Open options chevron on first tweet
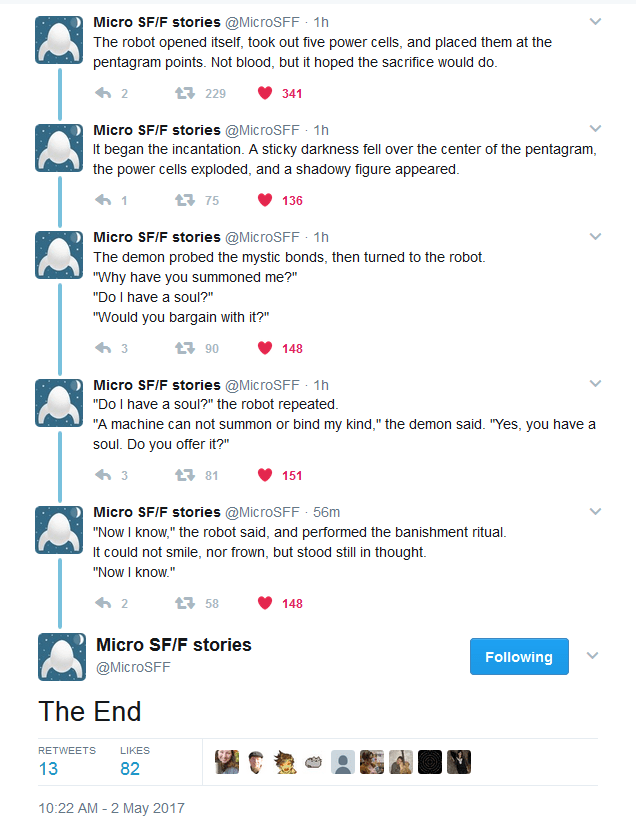Image resolution: width=636 pixels, height=828 pixels. [596, 21]
